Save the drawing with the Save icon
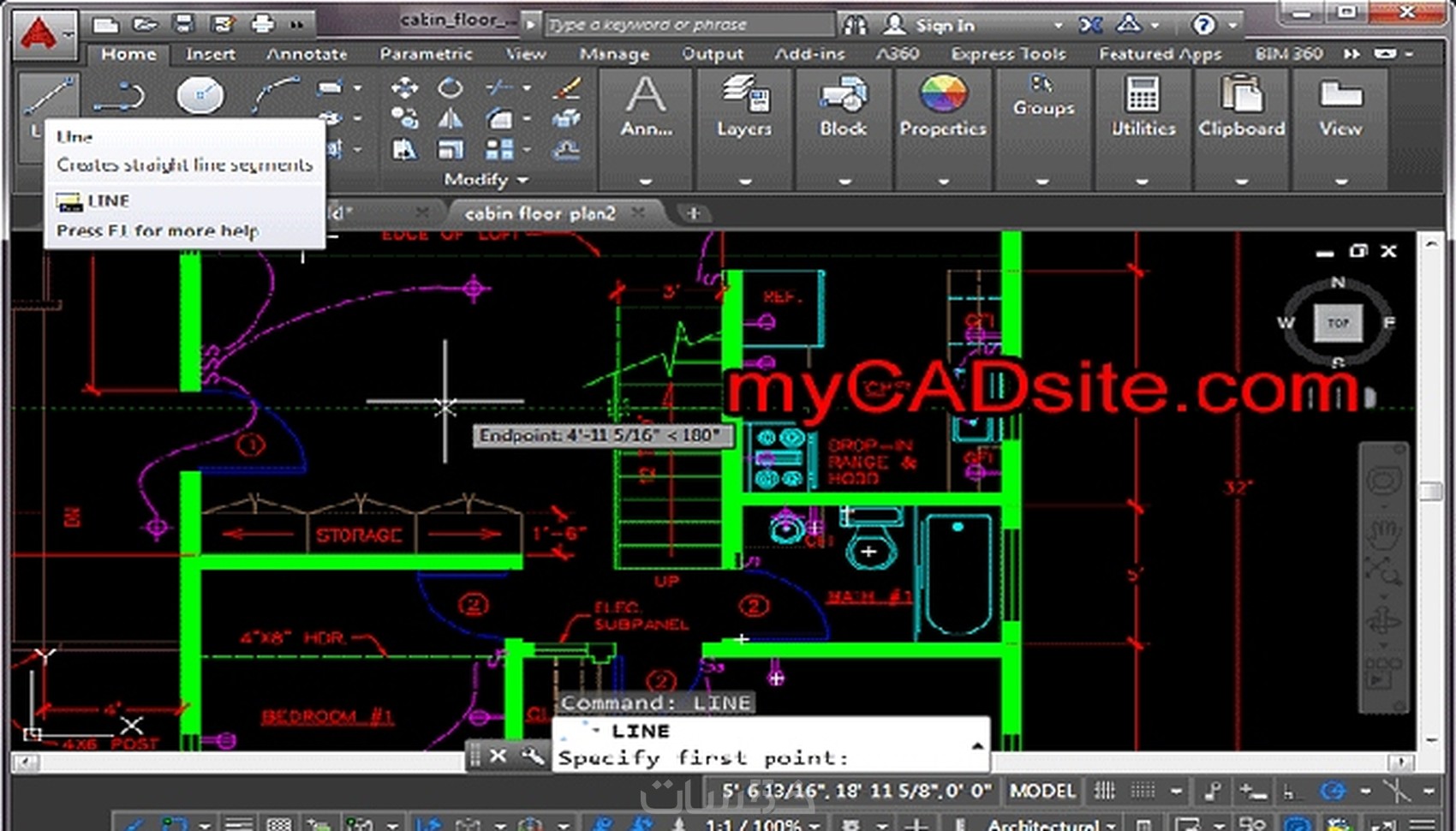1456x831 pixels. click(x=184, y=24)
